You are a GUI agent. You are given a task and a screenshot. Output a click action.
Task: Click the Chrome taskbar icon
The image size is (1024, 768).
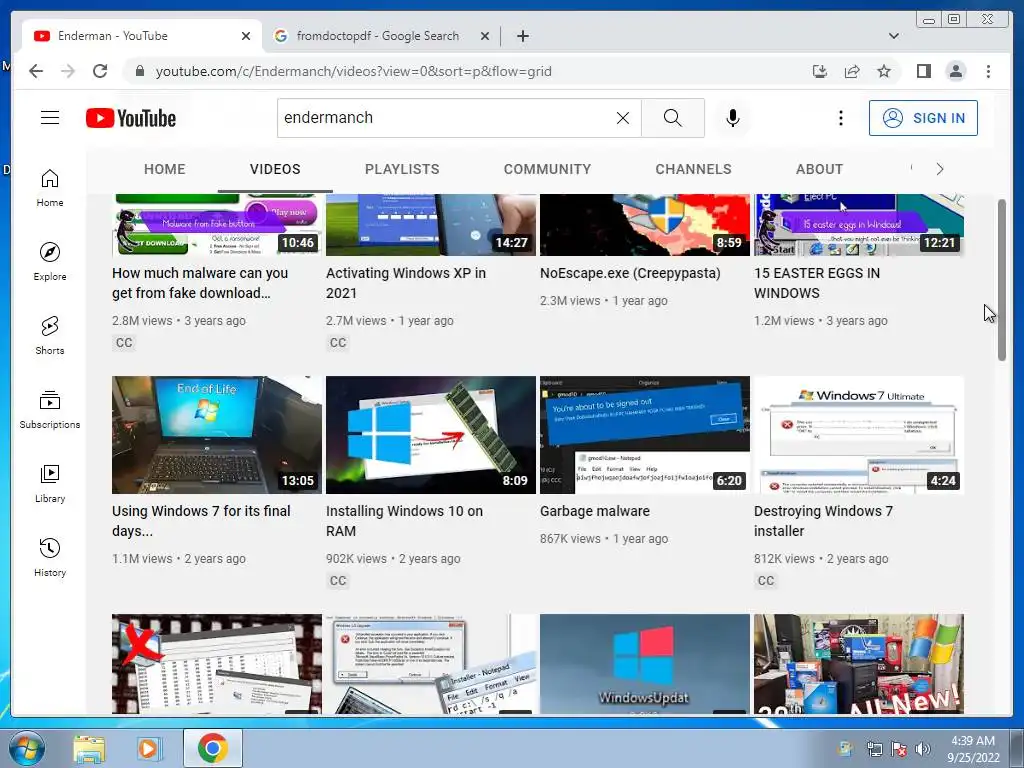212,748
